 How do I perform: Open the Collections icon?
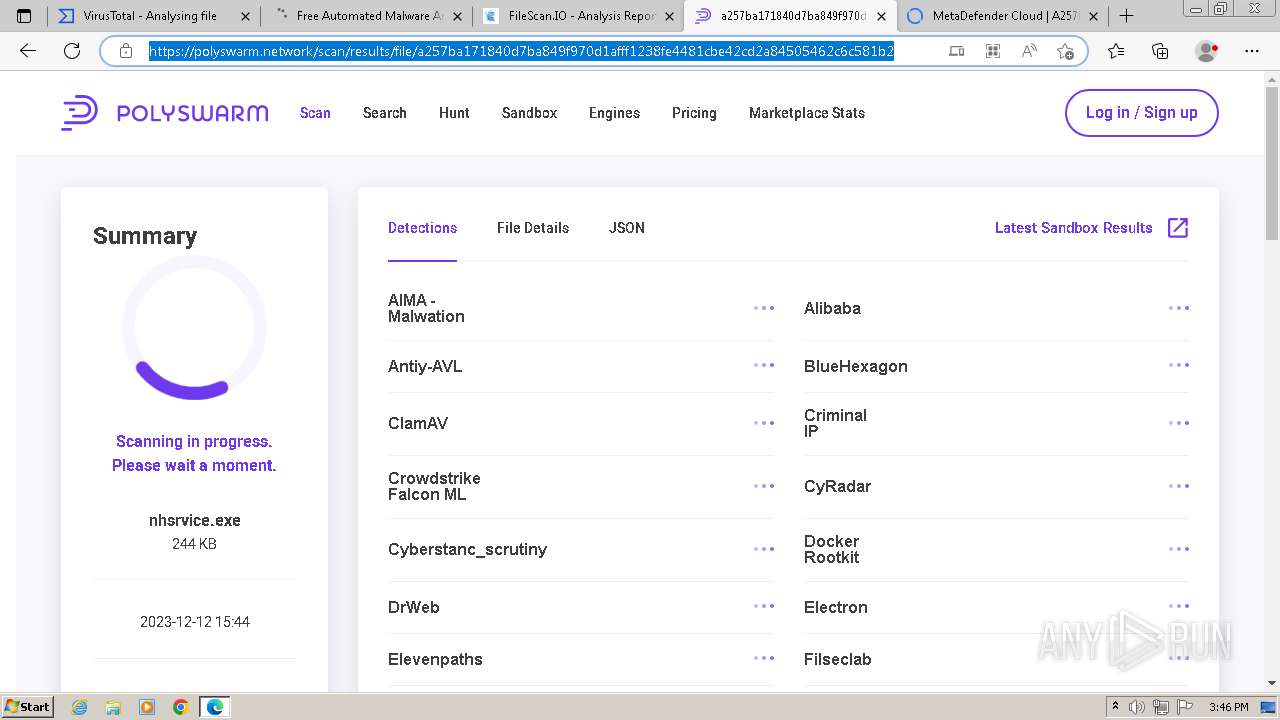pos(1160,51)
